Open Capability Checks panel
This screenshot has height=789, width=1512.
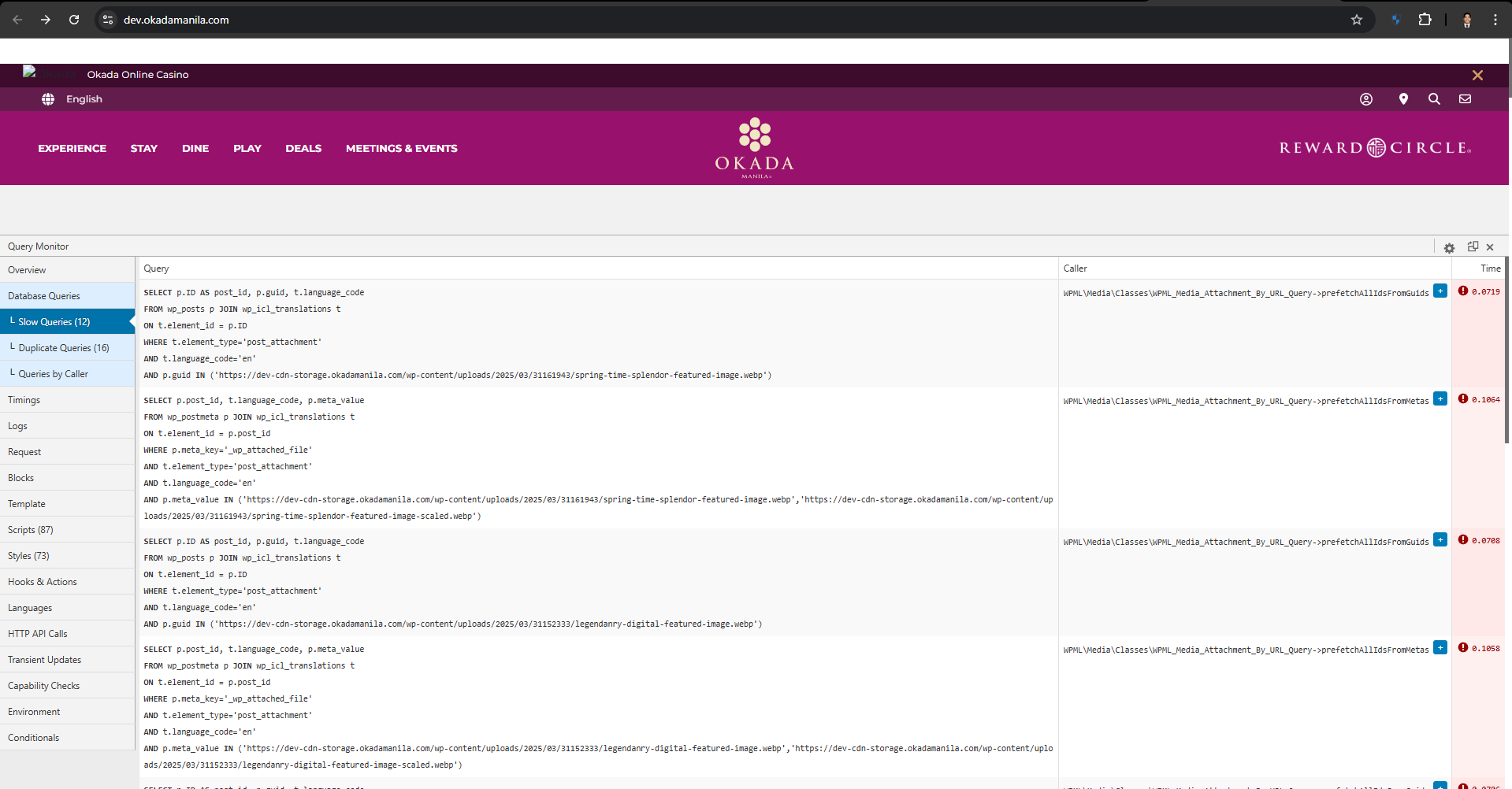tap(67, 685)
